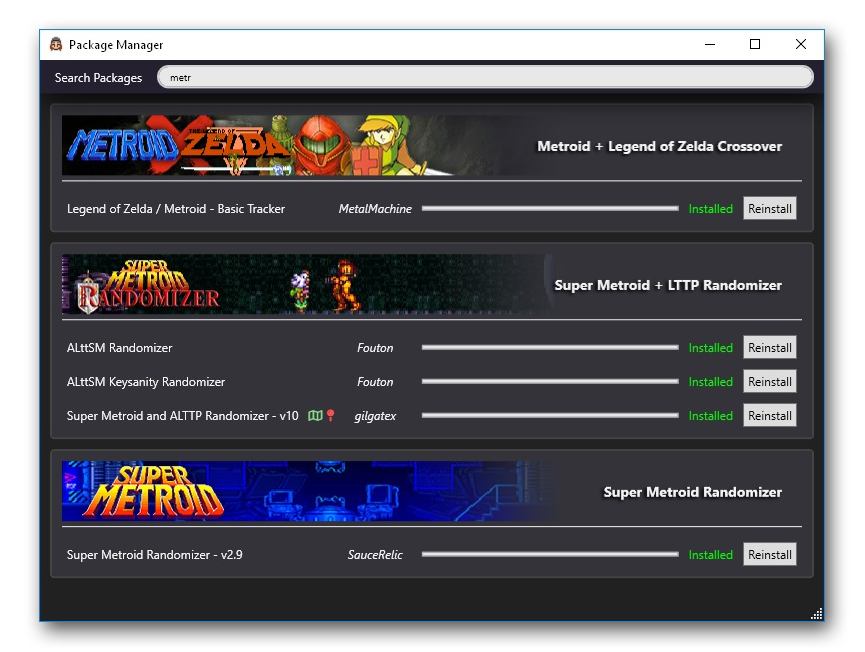
Task: Click the green map icon beside v10 randomizer
Action: click(x=315, y=415)
